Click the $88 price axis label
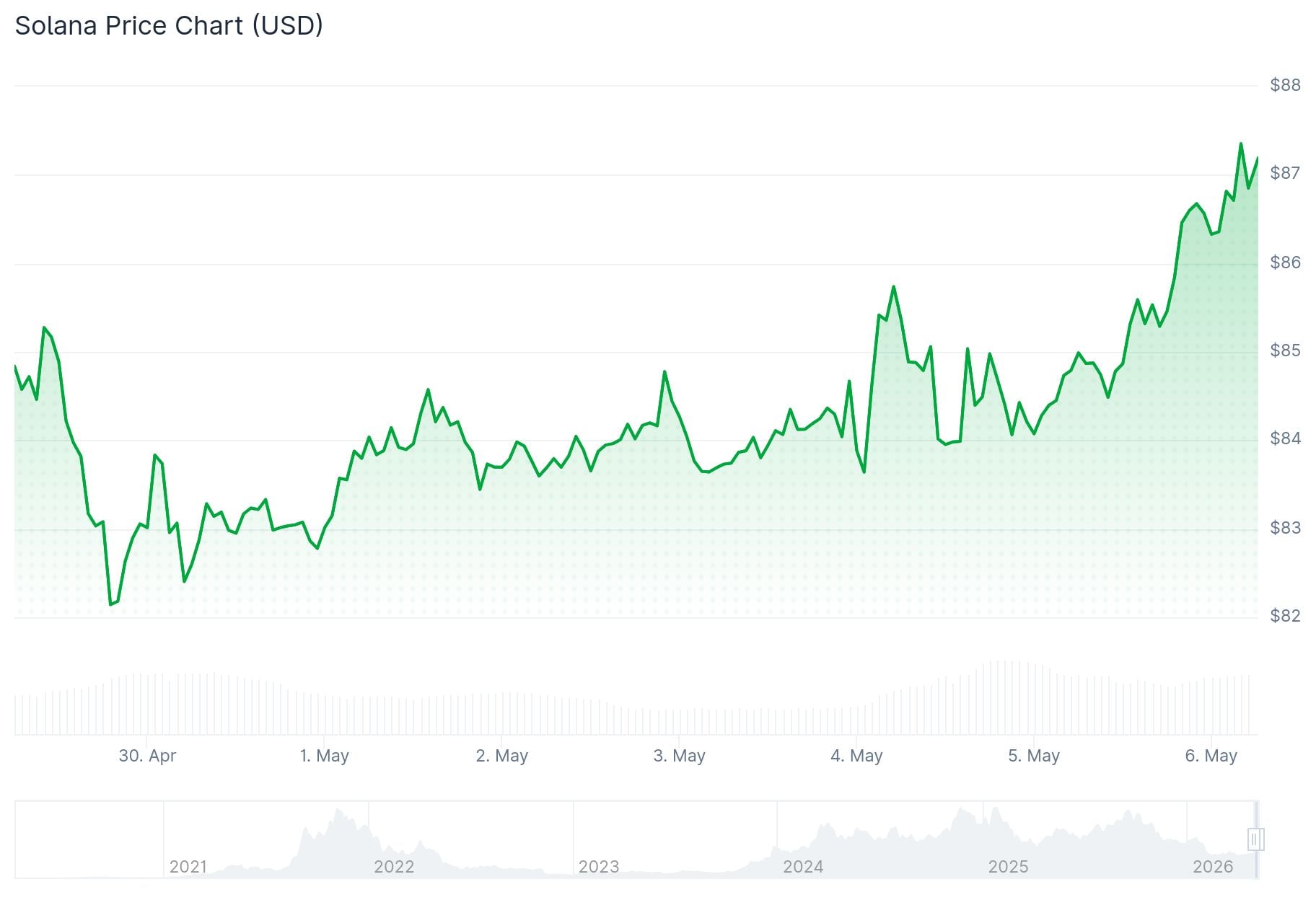 tap(1286, 85)
